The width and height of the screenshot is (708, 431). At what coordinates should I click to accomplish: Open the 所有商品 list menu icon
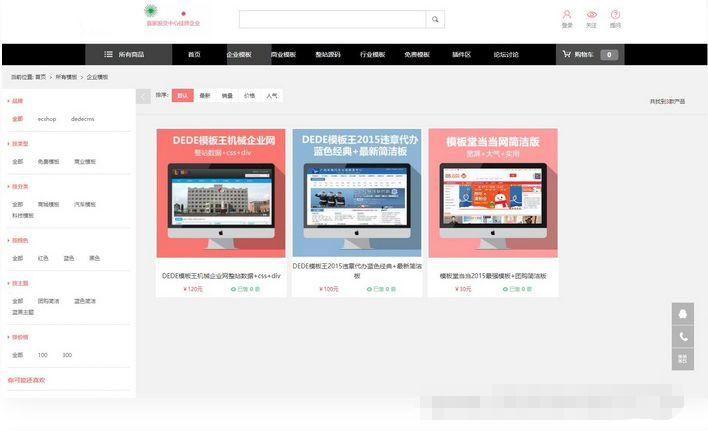(x=108, y=54)
